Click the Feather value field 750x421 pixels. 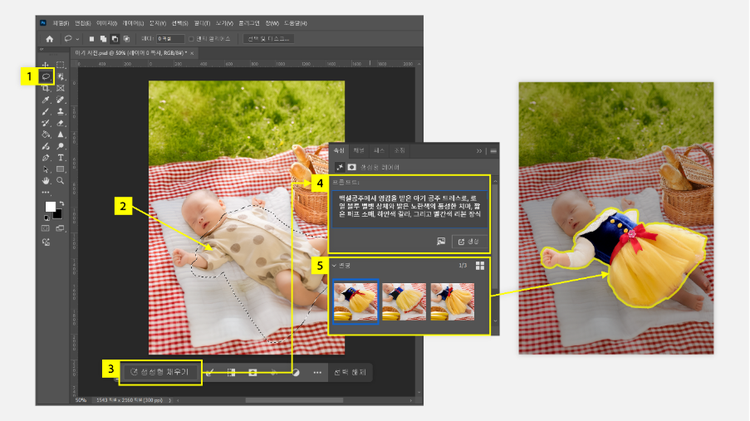[x=171, y=39]
